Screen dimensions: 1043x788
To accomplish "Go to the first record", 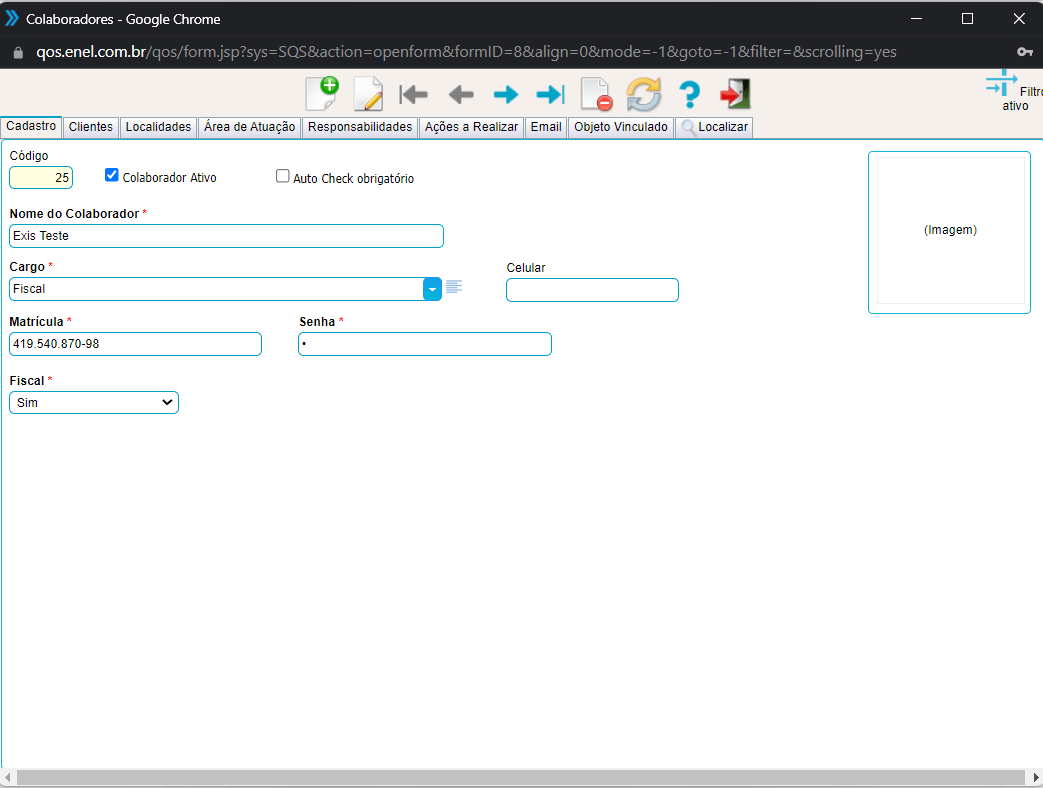I will pyautogui.click(x=413, y=95).
